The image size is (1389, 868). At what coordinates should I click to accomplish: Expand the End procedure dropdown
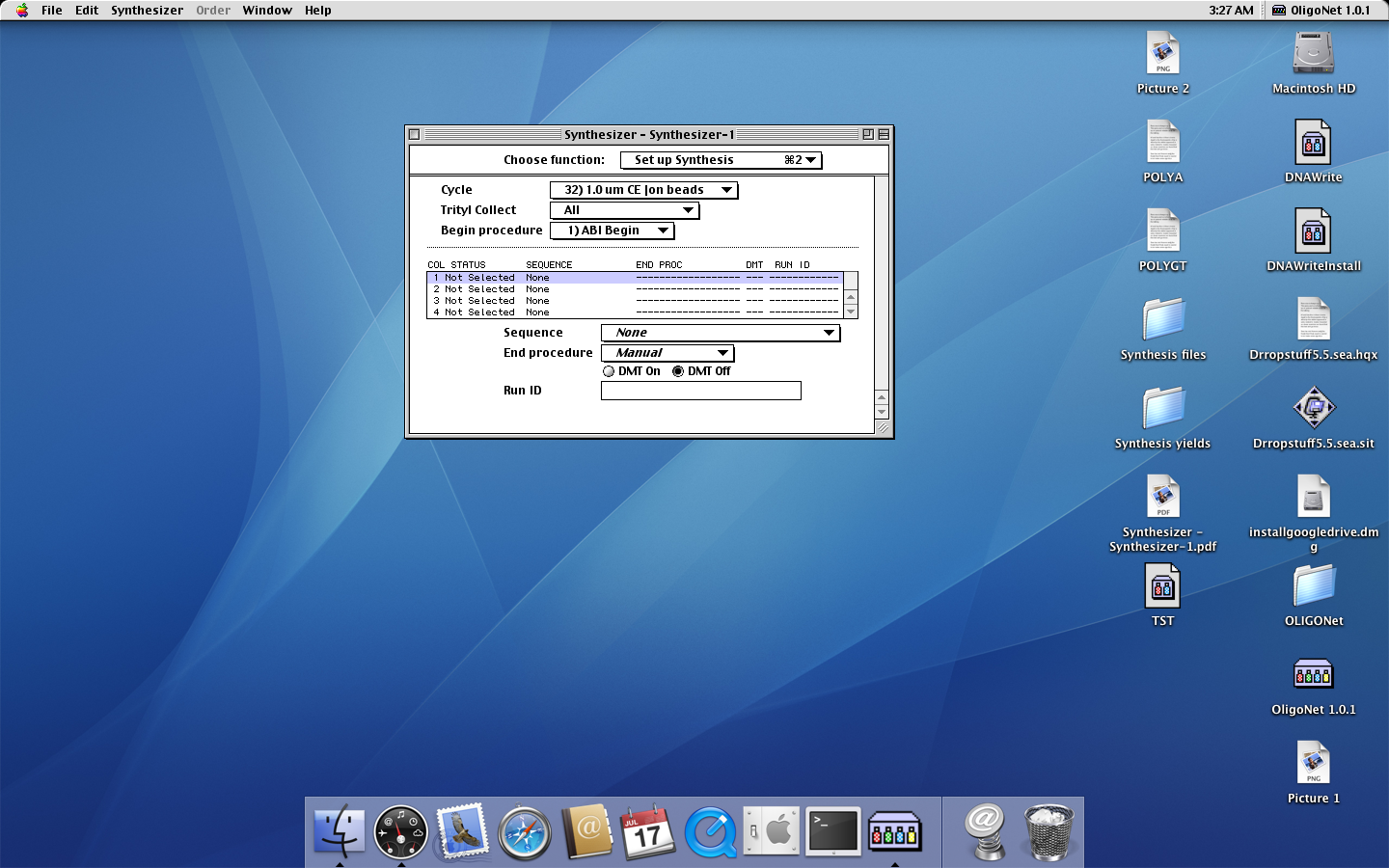pyautogui.click(x=667, y=353)
